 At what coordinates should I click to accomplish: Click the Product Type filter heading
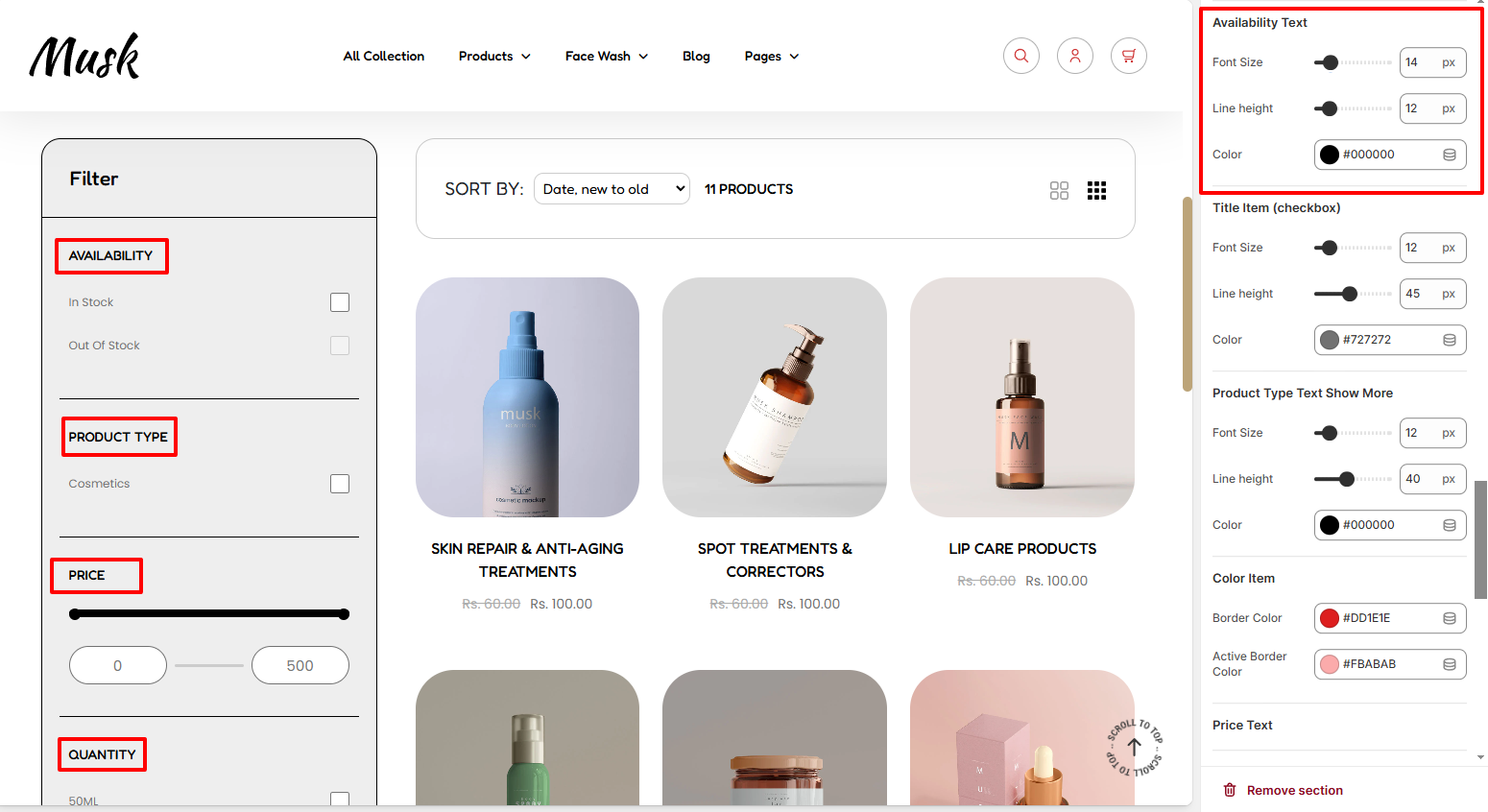coord(118,437)
